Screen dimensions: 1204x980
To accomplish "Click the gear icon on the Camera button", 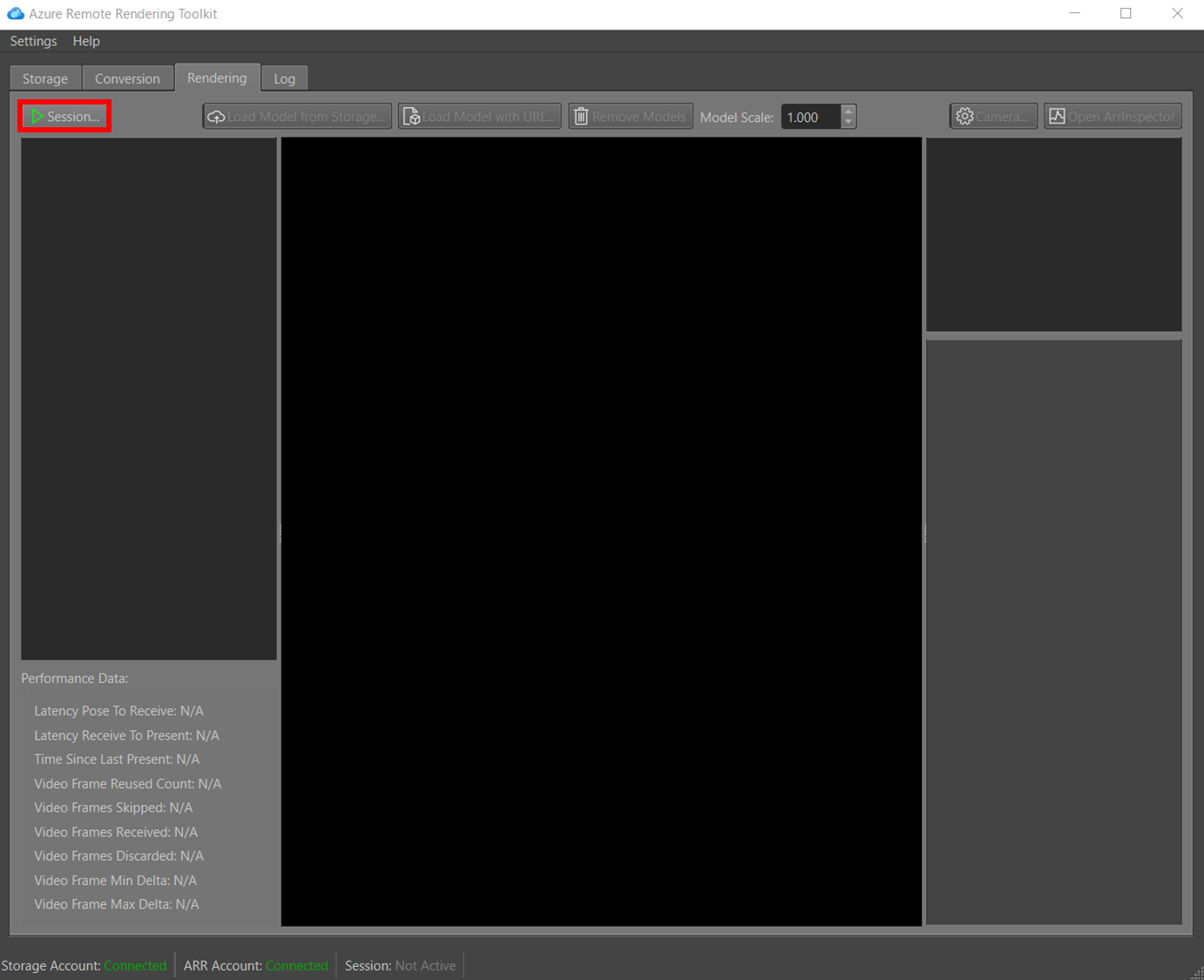I will [964, 116].
